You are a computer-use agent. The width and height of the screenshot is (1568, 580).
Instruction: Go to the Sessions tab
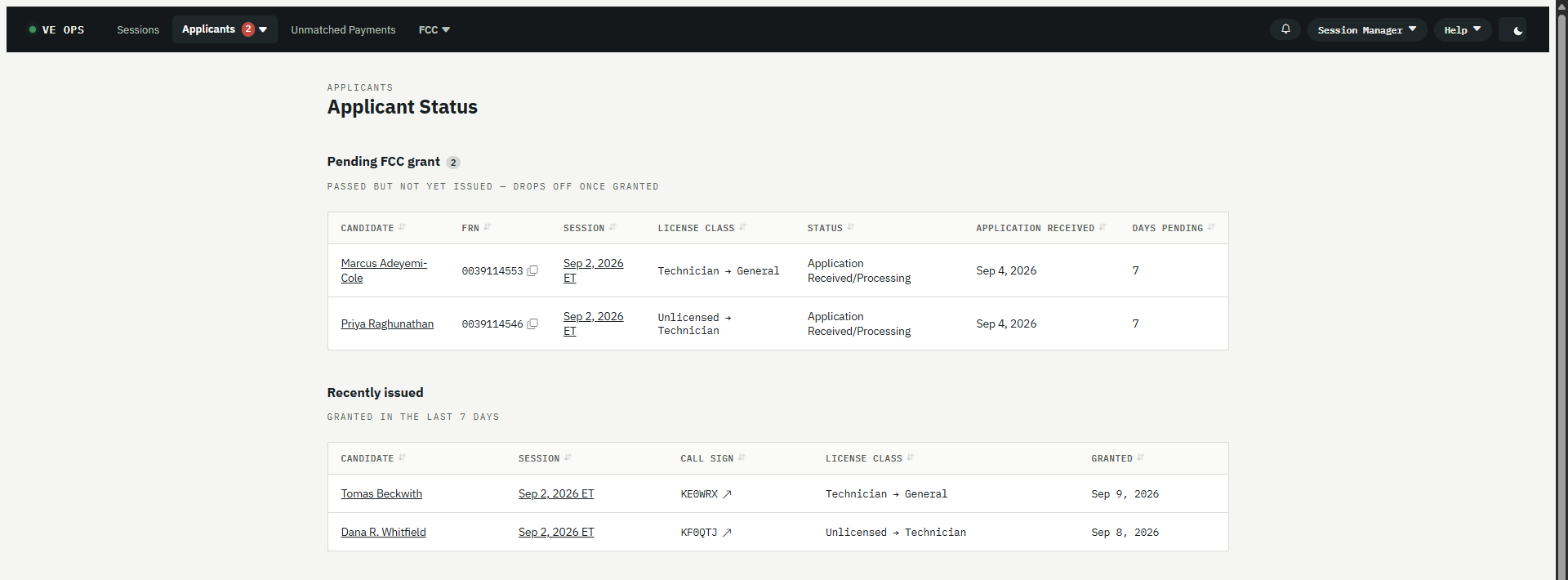(138, 30)
